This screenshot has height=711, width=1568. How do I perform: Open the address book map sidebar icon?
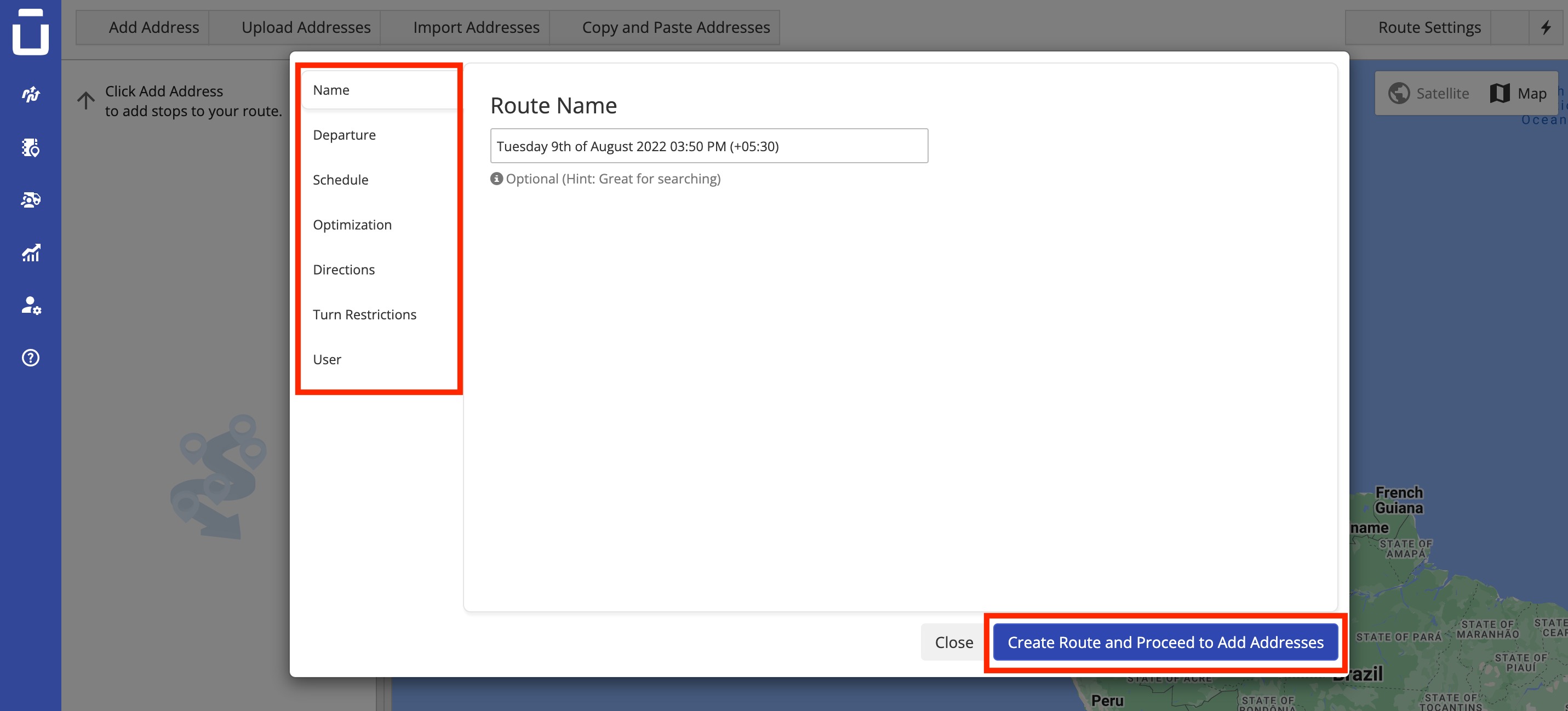pos(31,147)
